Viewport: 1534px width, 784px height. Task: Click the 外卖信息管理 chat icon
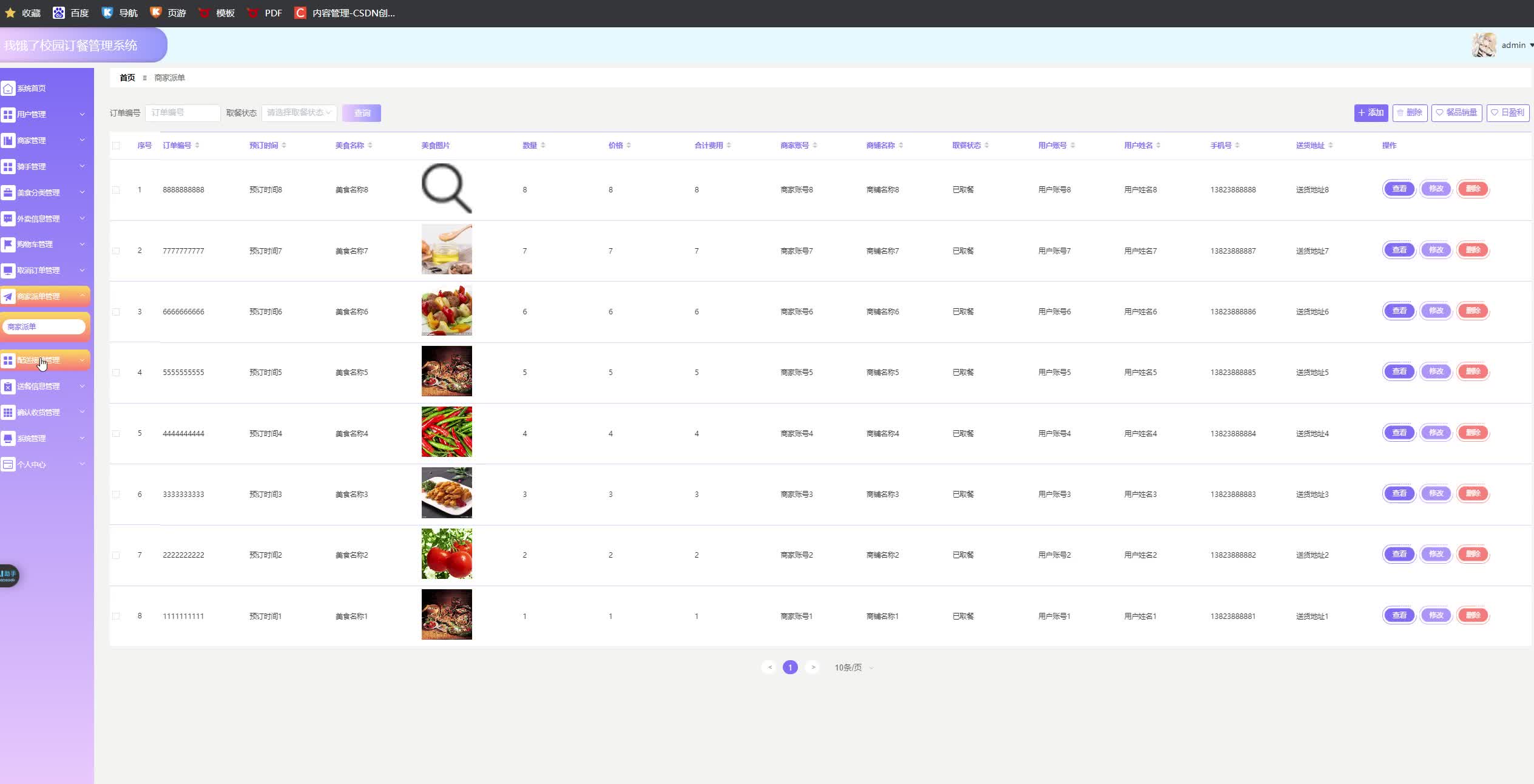point(8,218)
